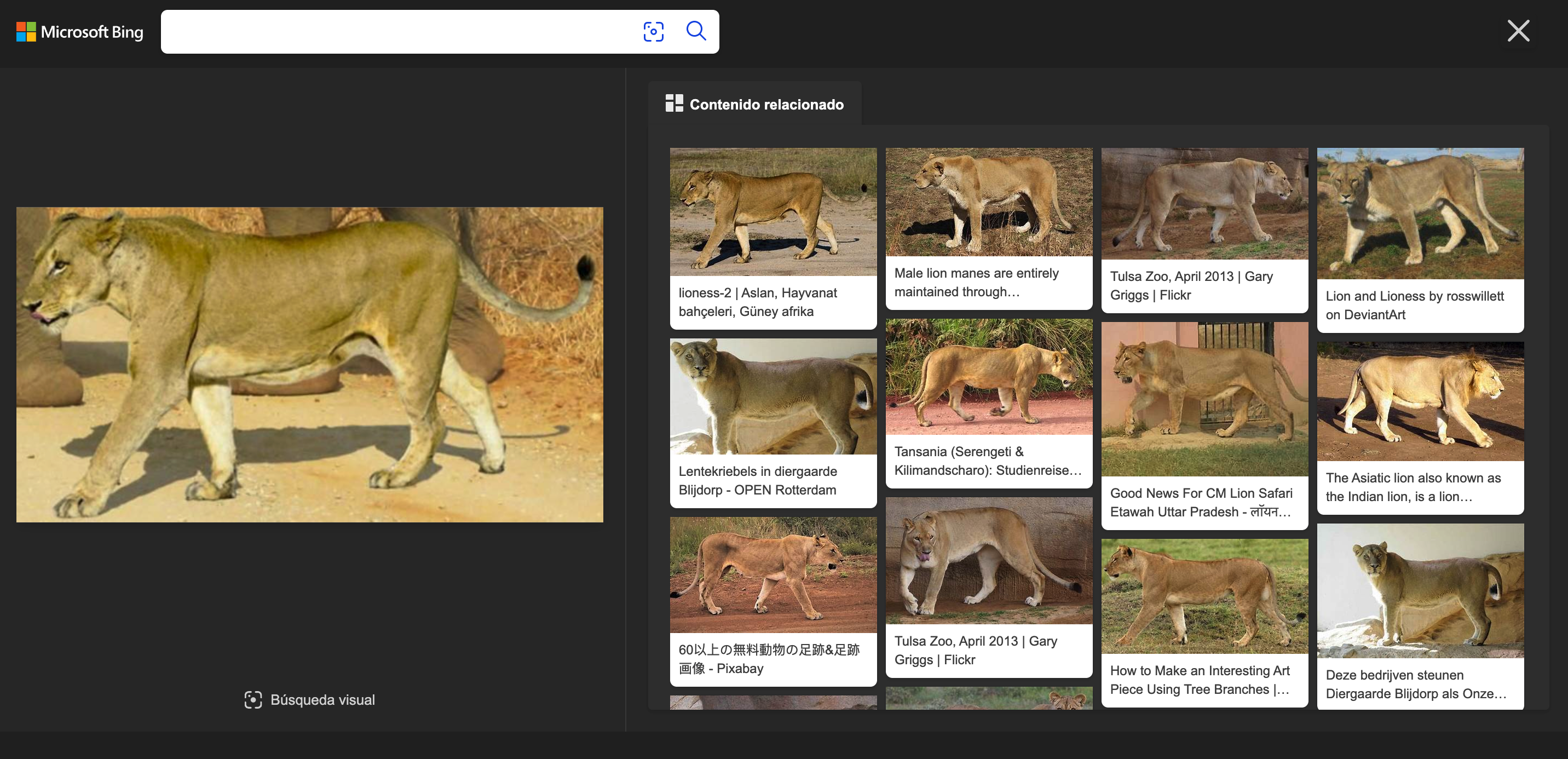Close the visual search overlay
Image resolution: width=1568 pixels, height=759 pixels.
pos(1518,31)
